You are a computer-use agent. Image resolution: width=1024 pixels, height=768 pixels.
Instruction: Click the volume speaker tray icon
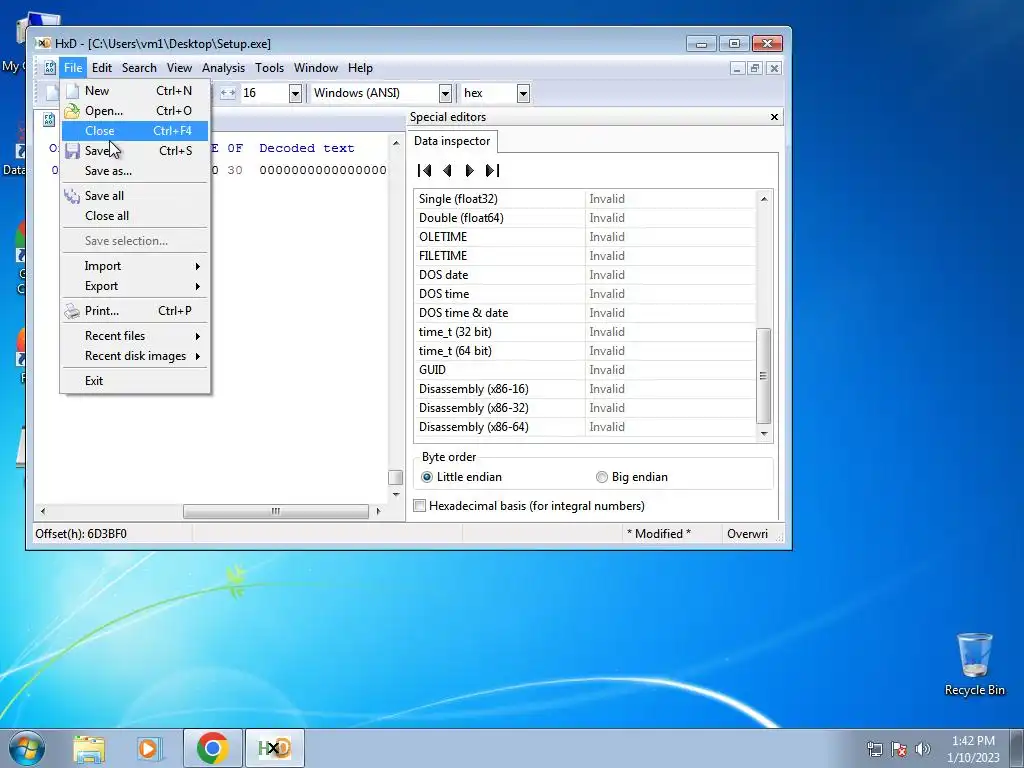click(923, 749)
